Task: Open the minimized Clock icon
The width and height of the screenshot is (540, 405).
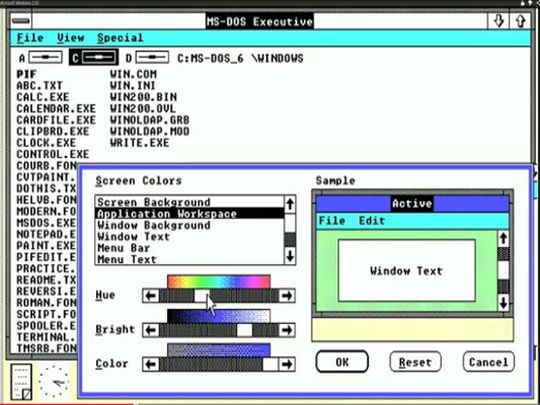Action: click(54, 382)
